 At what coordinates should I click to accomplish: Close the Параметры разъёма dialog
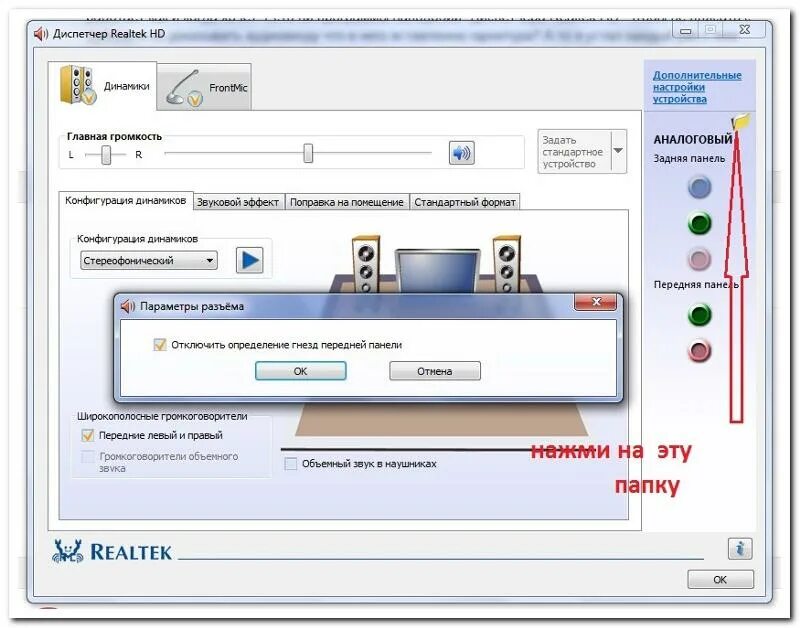[x=595, y=302]
